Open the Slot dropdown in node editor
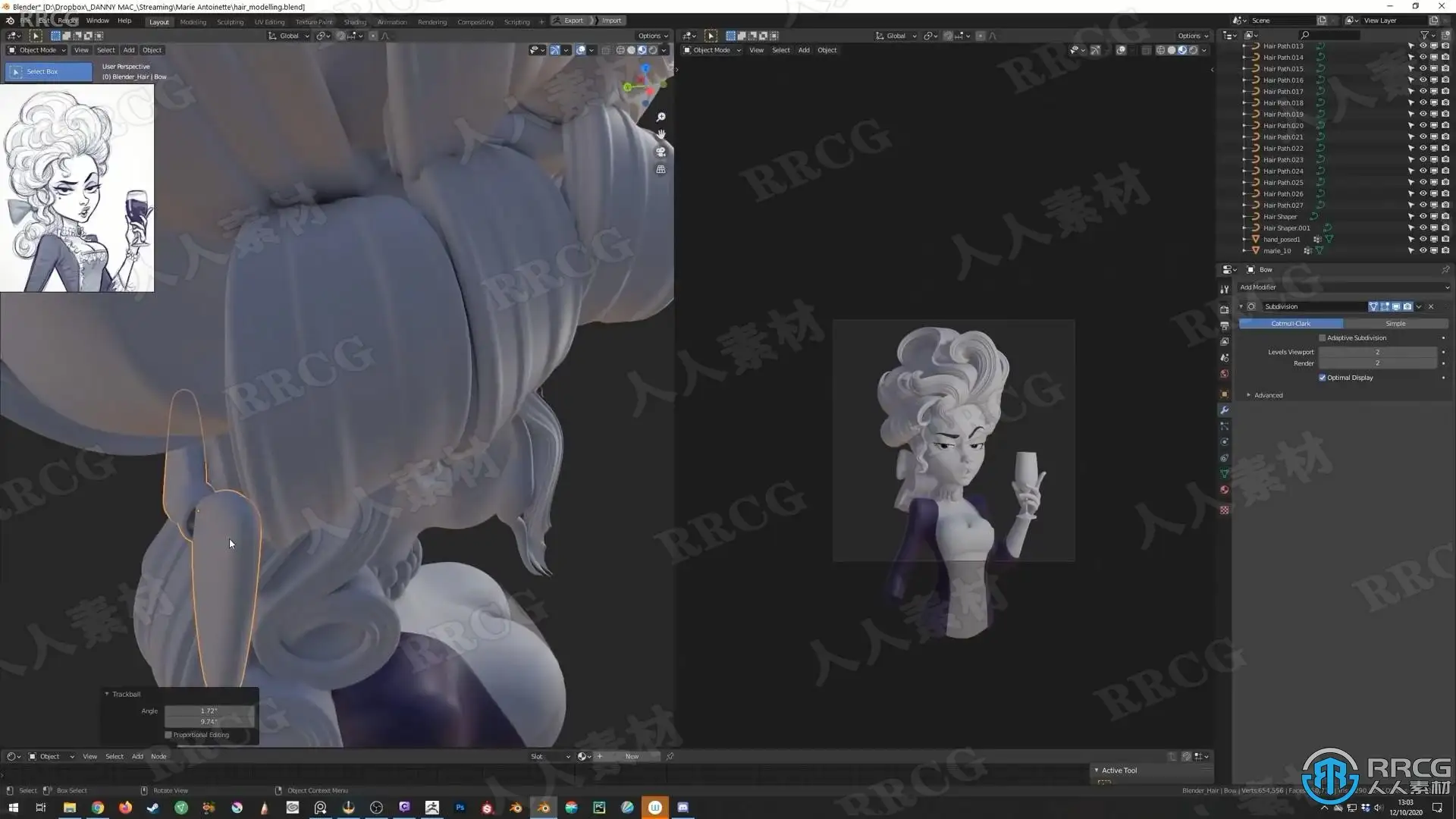 [x=550, y=757]
